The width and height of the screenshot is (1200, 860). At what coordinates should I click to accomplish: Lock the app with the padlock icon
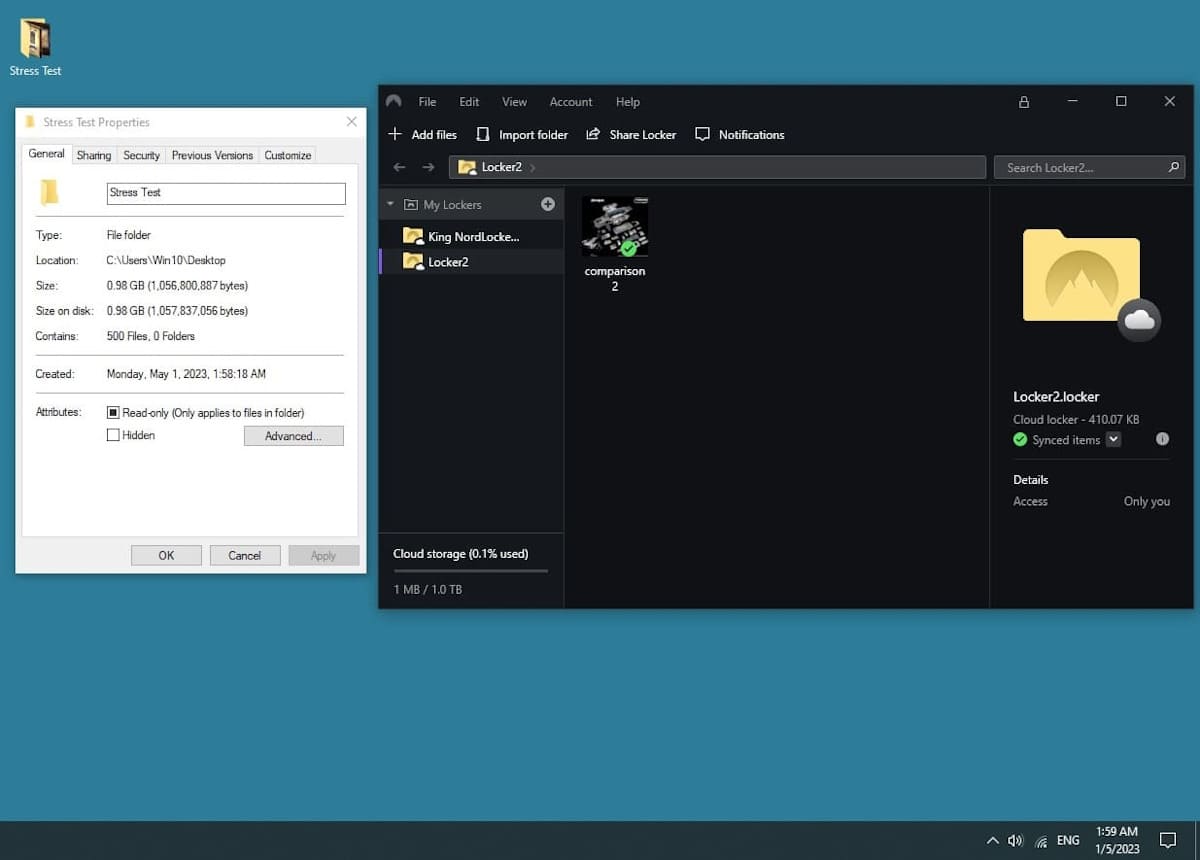[x=1023, y=101]
